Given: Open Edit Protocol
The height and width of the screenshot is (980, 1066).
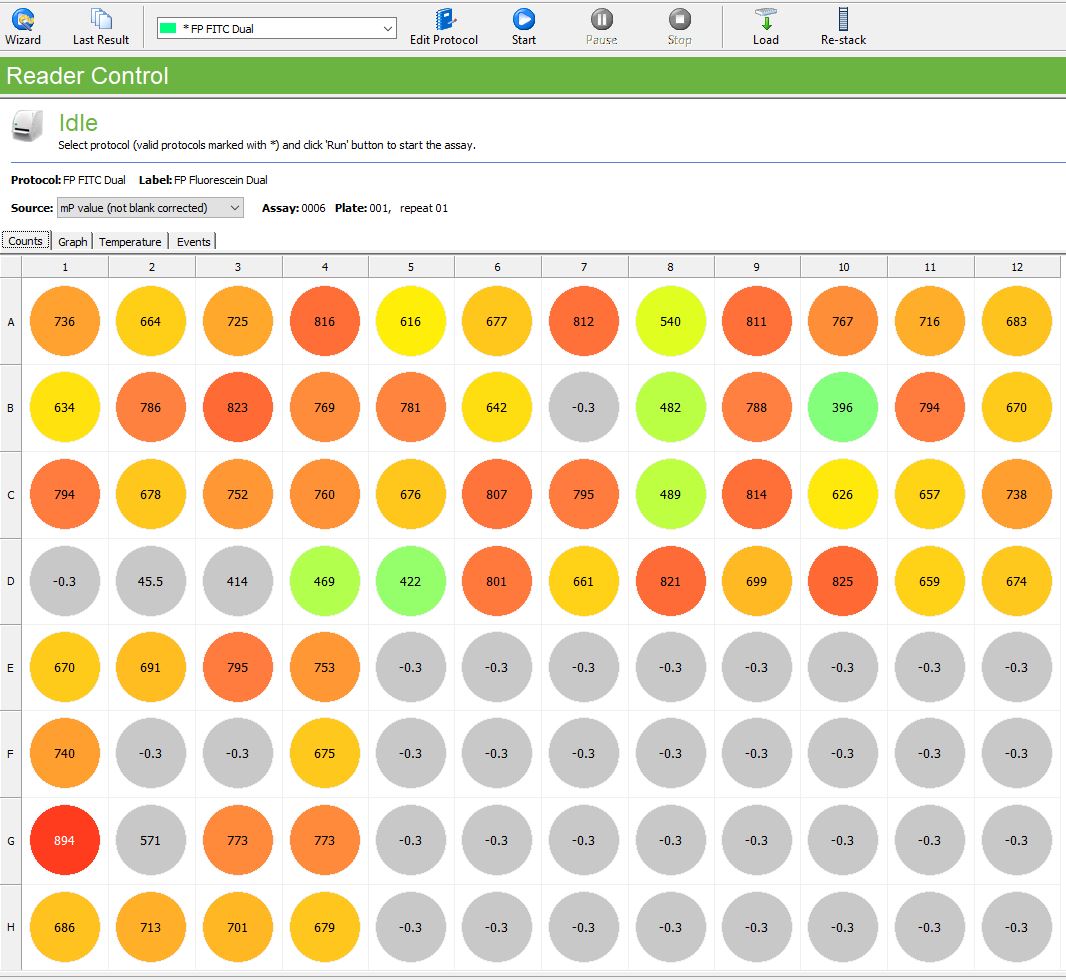Looking at the screenshot, I should click(444, 26).
